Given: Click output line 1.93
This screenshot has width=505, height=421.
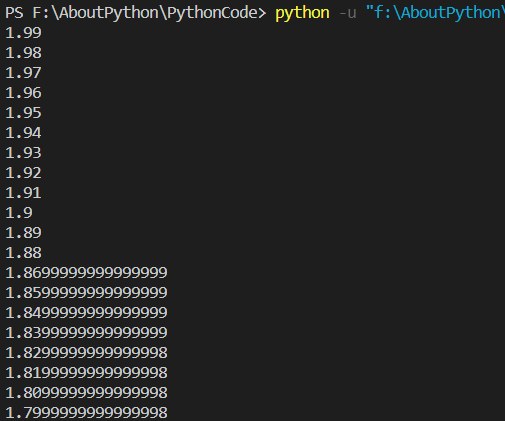Looking at the screenshot, I should pyautogui.click(x=23, y=153).
